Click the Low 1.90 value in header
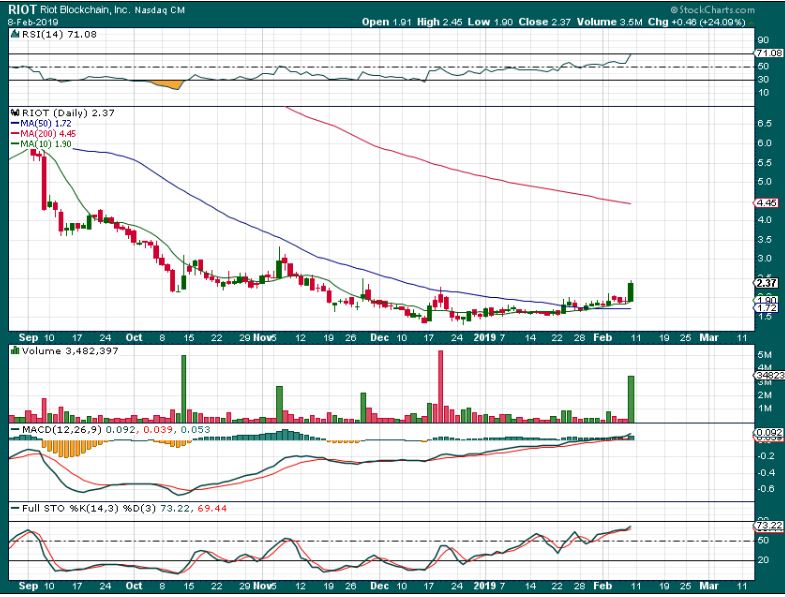The height and width of the screenshot is (597, 785). pos(490,22)
